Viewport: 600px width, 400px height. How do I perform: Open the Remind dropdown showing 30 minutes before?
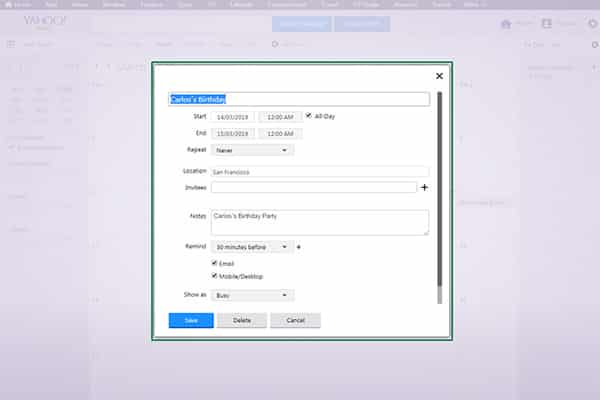click(252, 247)
